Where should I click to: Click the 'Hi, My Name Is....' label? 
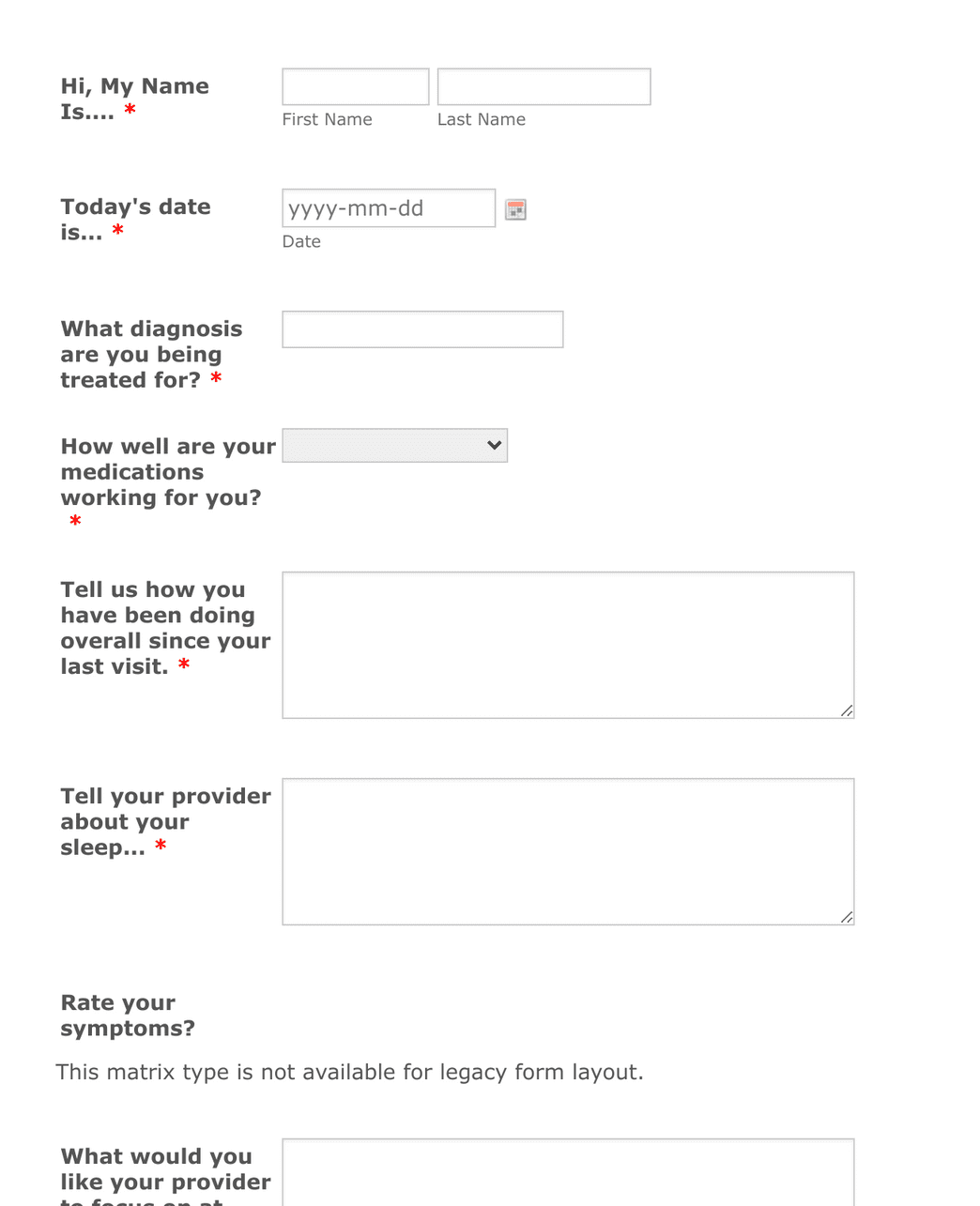(x=134, y=98)
